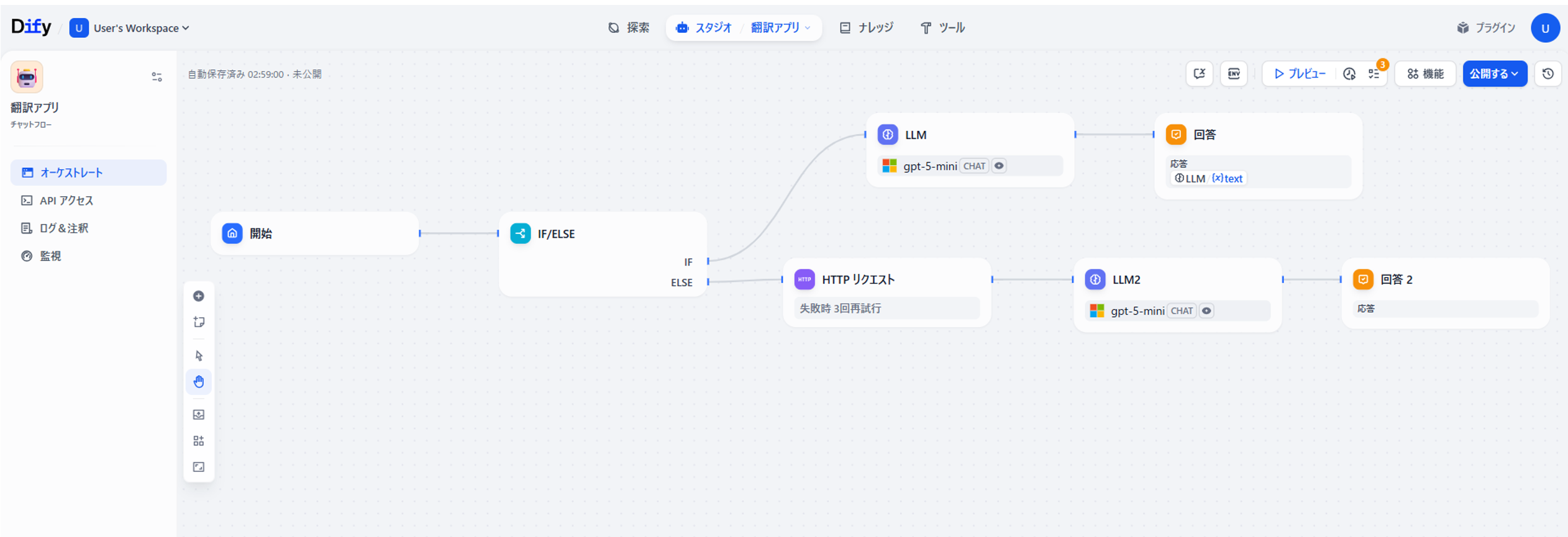This screenshot has width=1568, height=537.
Task: Open the checklist with badge 3
Action: click(1374, 74)
